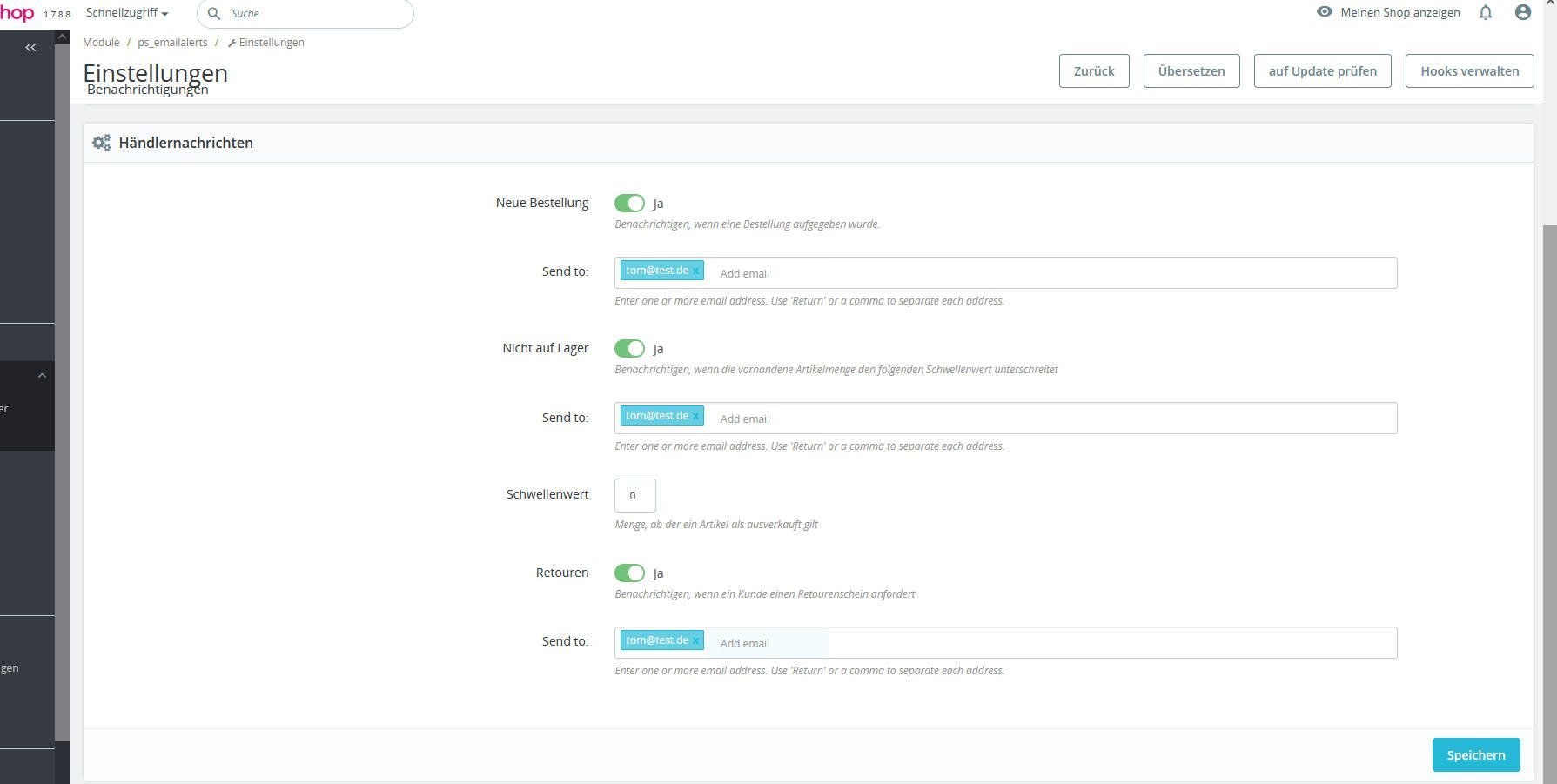
Task: Collapse the sidebar with the double-chevron icon
Action: coord(30,48)
